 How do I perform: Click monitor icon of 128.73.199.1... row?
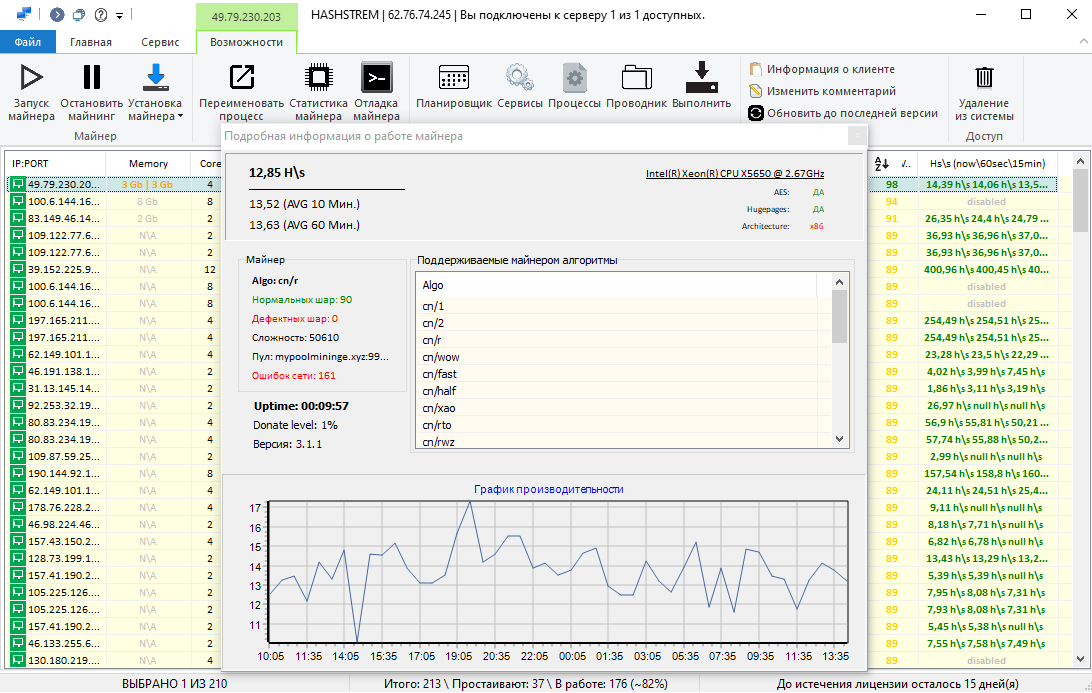[18, 559]
